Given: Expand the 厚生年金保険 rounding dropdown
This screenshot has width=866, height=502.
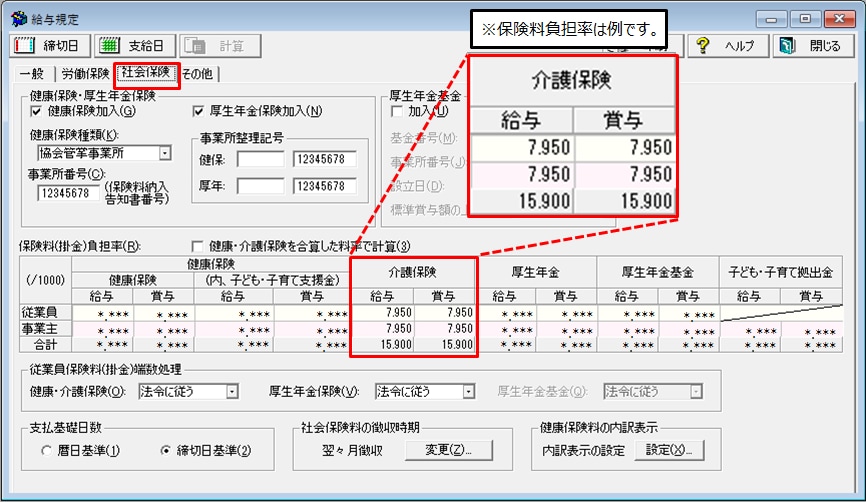Looking at the screenshot, I should [x=455, y=392].
